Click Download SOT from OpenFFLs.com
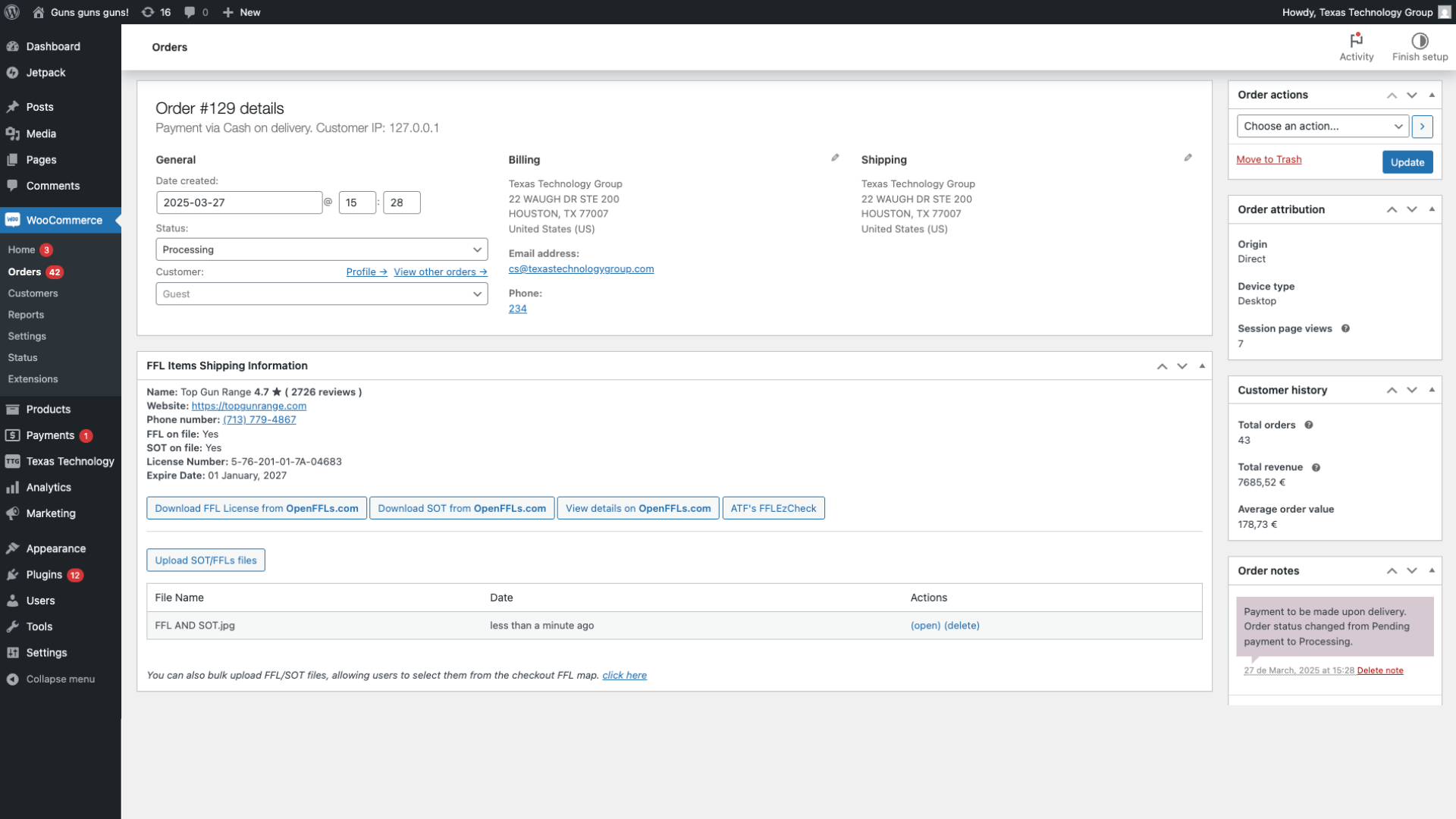This screenshot has width=1456, height=819. 462,508
